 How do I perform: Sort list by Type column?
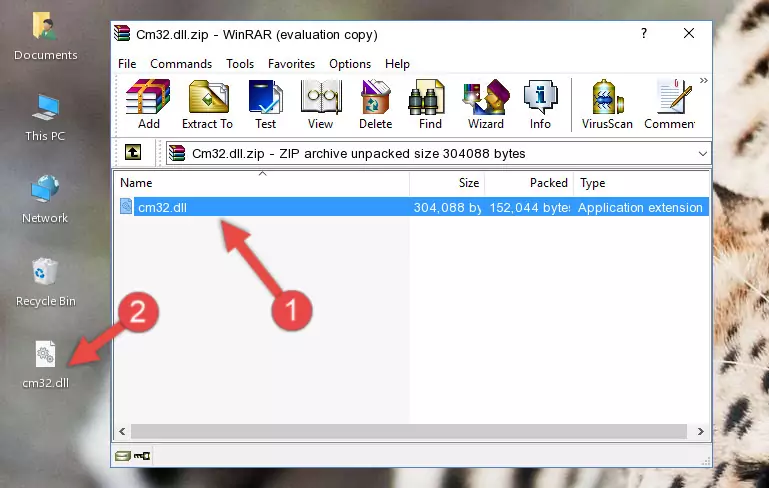pyautogui.click(x=641, y=182)
